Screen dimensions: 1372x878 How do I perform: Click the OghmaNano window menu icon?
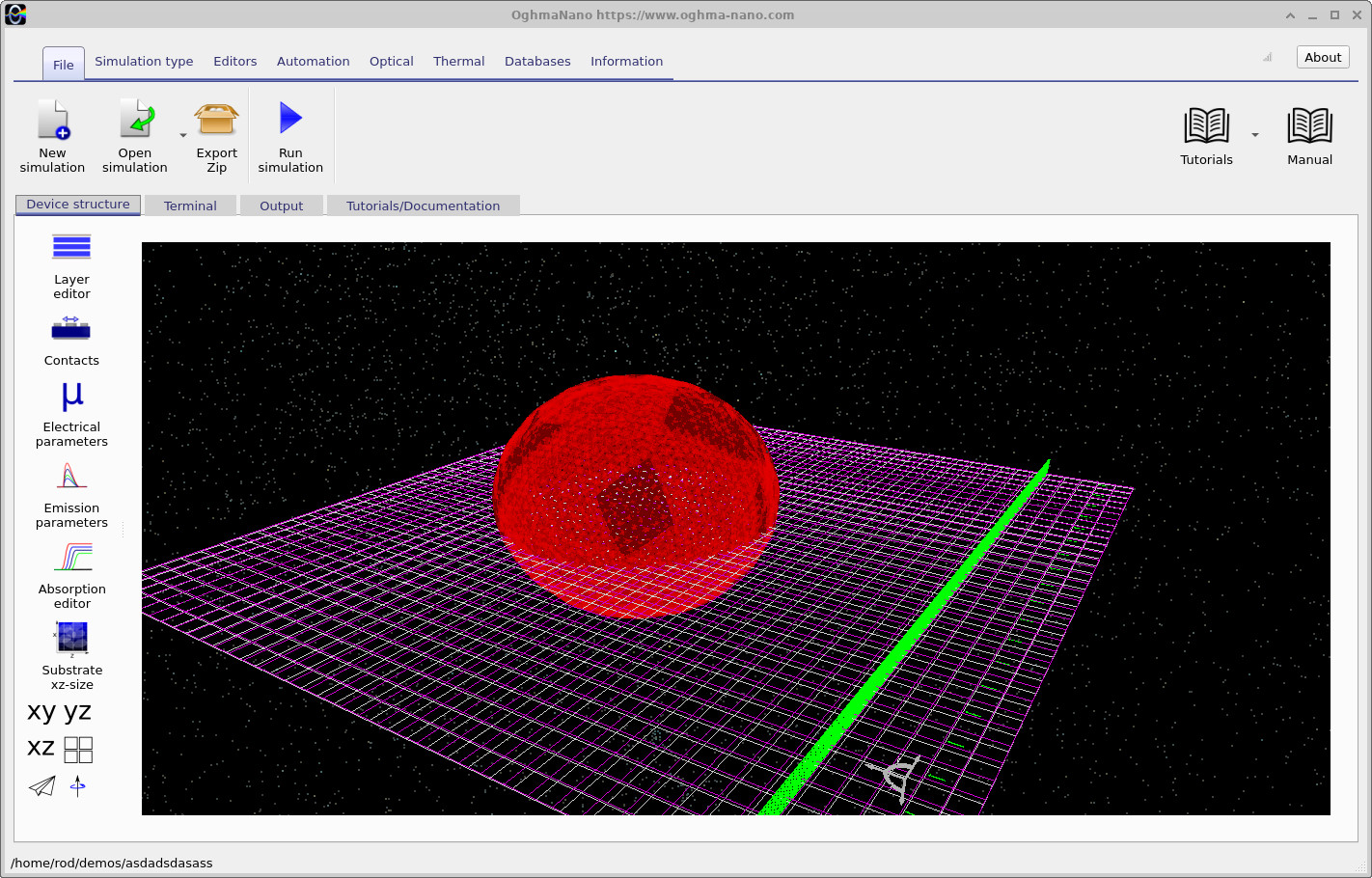(15, 14)
